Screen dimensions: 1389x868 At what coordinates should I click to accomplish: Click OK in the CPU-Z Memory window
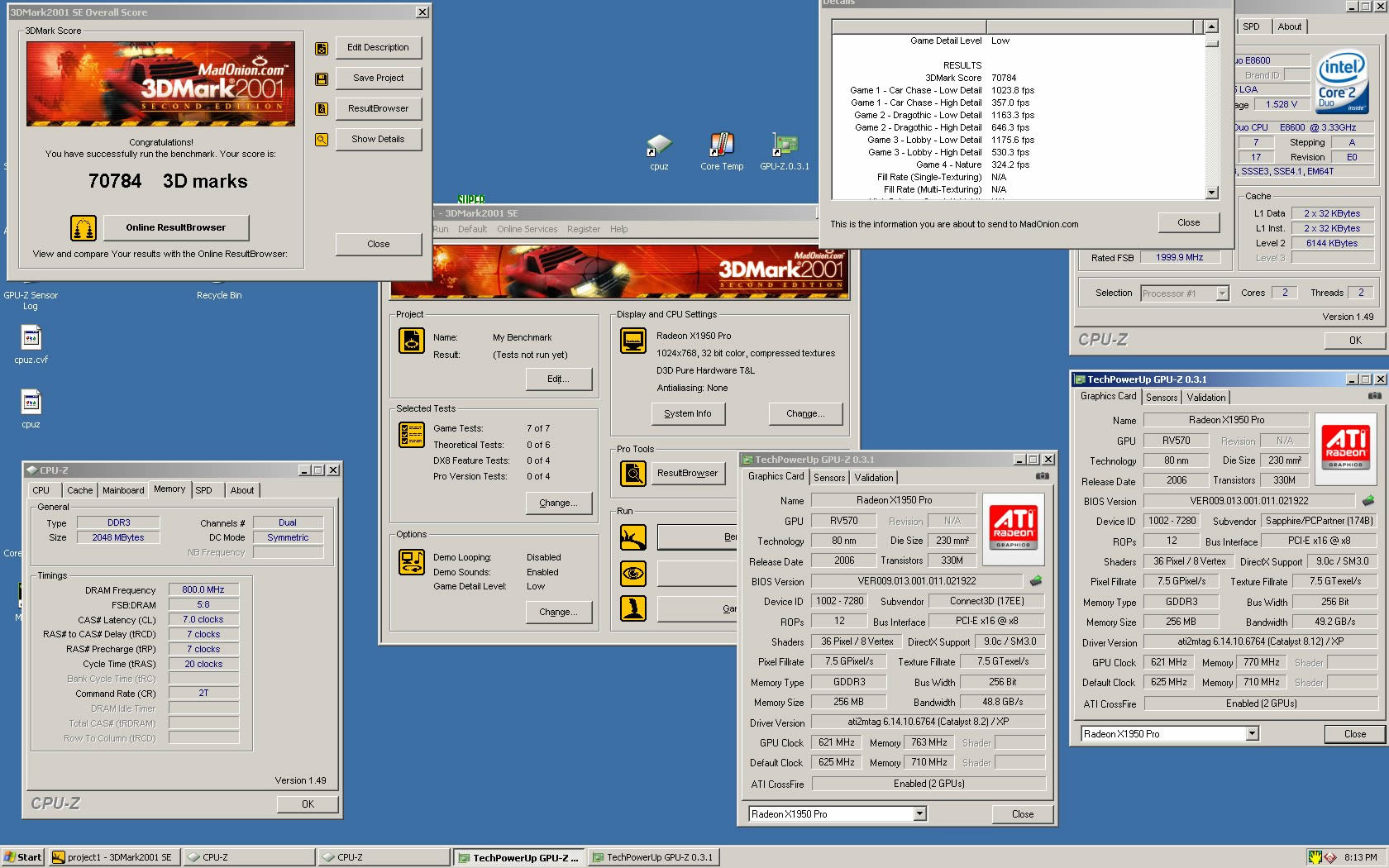(x=308, y=804)
